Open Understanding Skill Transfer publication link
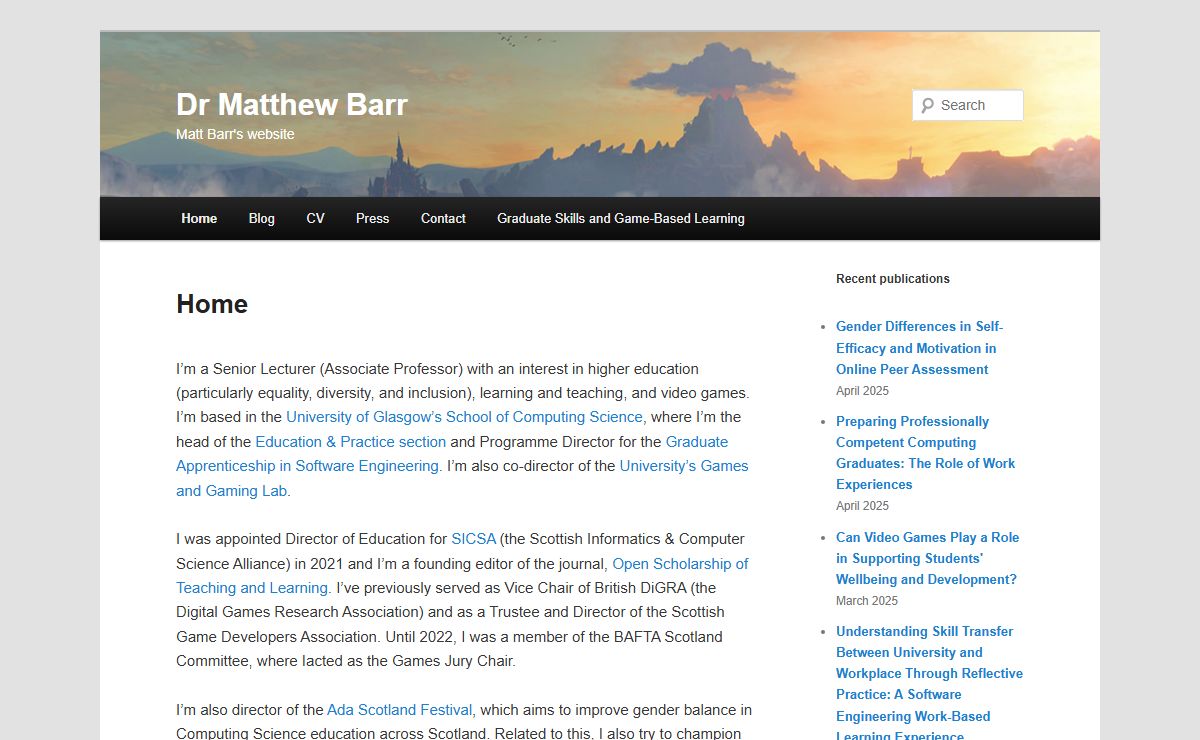This screenshot has height=740, width=1200. pos(929,684)
